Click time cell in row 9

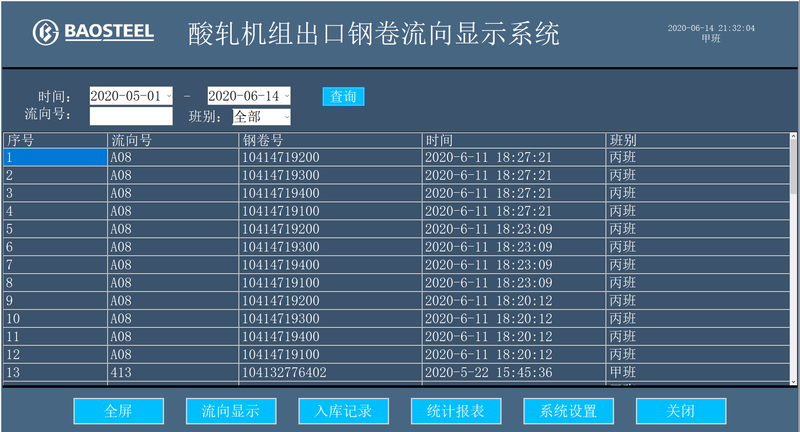pyautogui.click(x=514, y=300)
